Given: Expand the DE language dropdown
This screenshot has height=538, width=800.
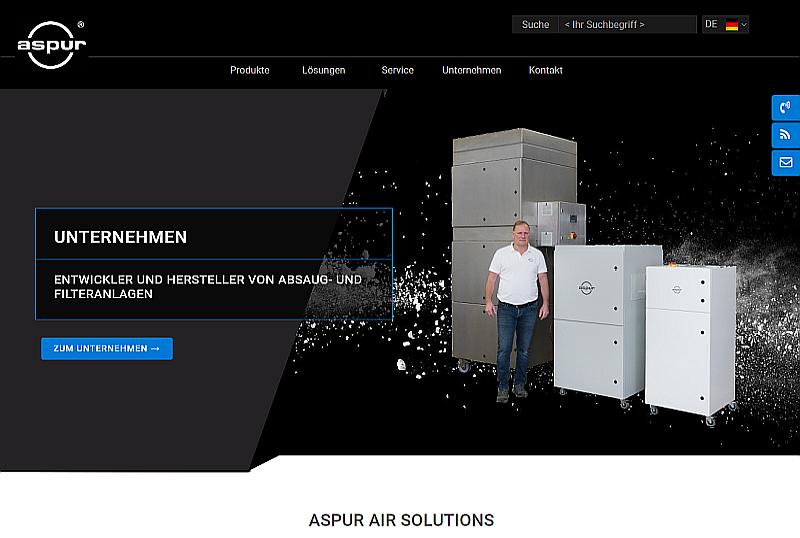Looking at the screenshot, I should click(725, 25).
